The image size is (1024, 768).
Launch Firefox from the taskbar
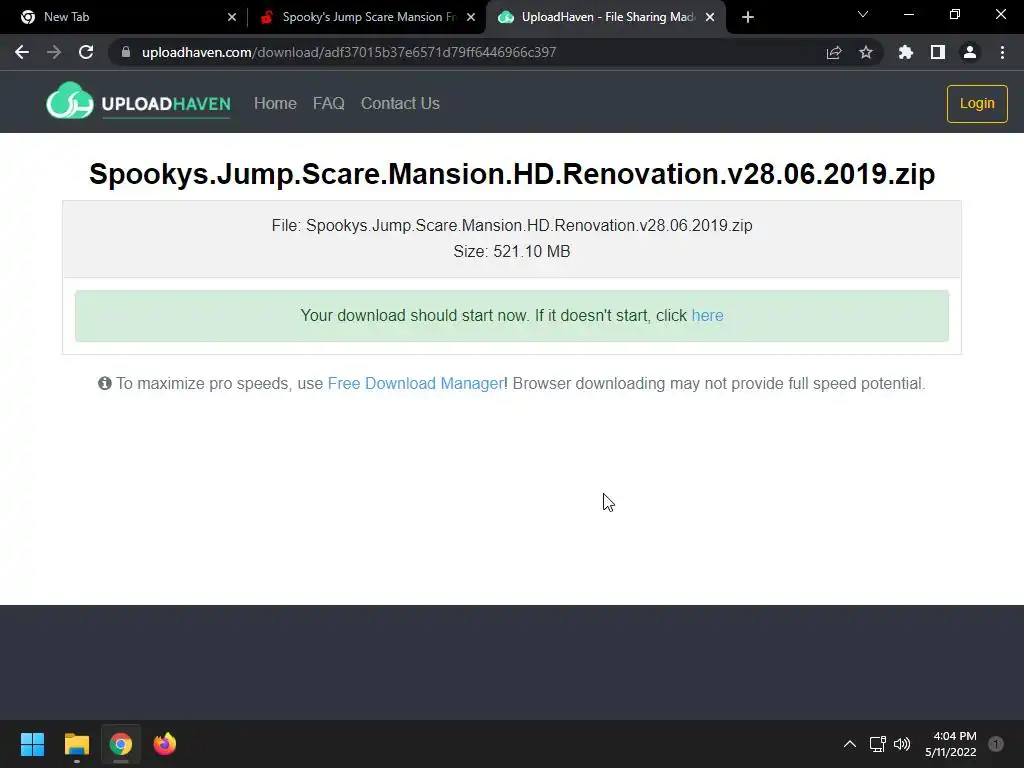coord(165,744)
